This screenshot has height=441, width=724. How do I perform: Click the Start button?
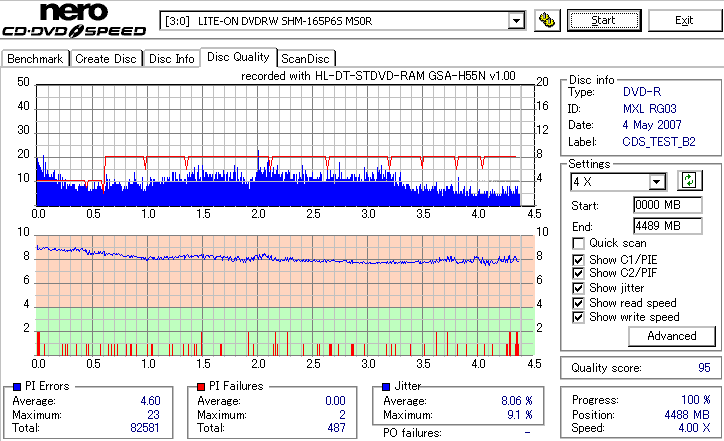pos(604,20)
